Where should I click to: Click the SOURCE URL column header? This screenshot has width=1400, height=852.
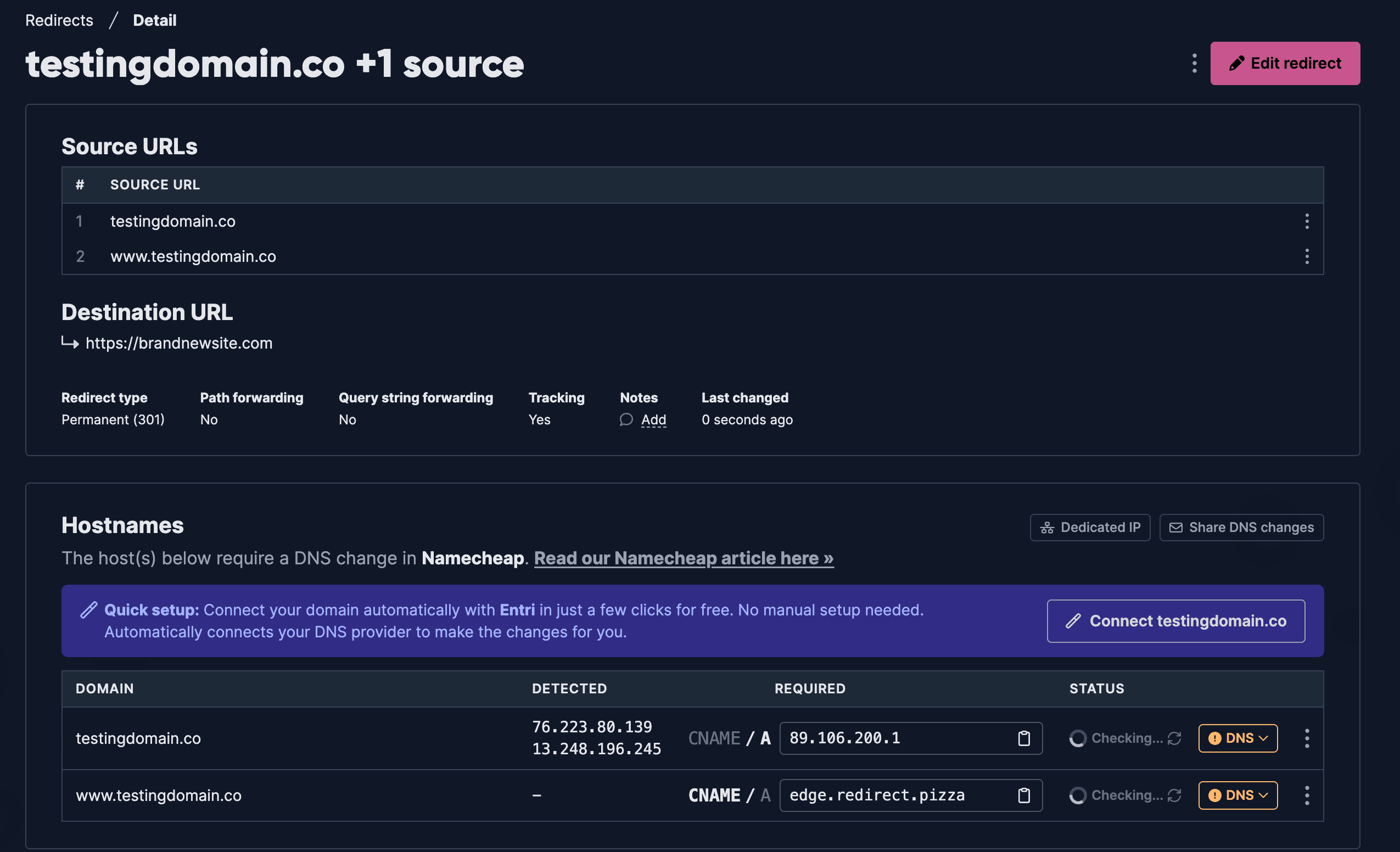pyautogui.click(x=155, y=184)
